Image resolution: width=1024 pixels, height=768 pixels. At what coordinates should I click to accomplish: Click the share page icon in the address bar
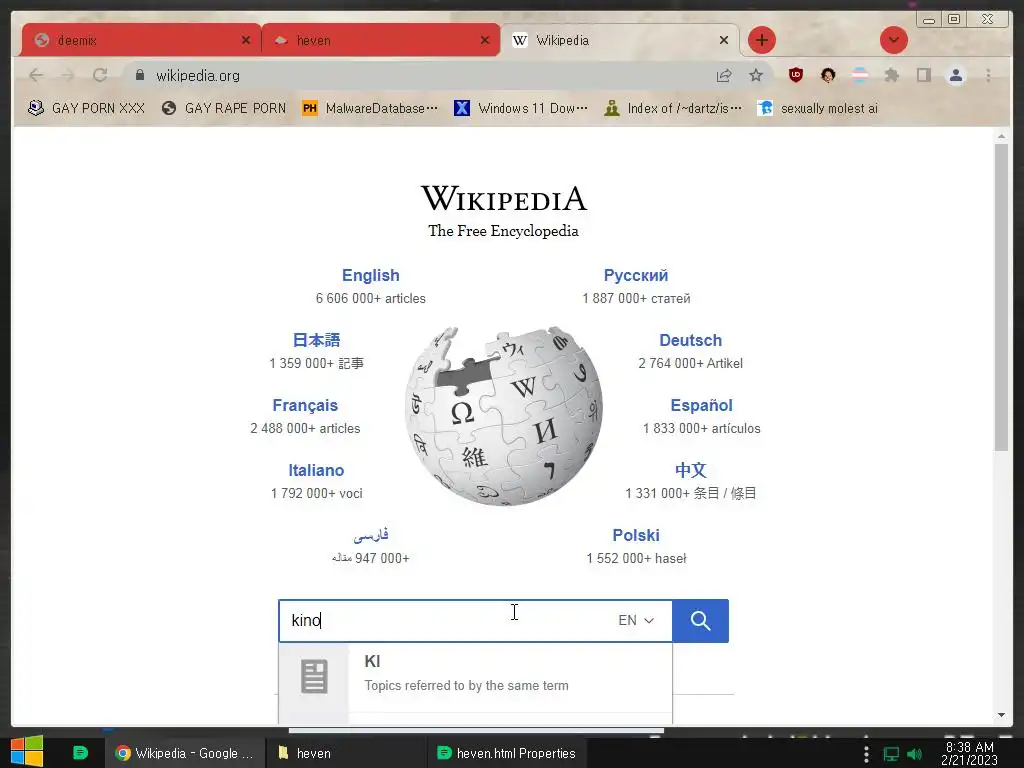point(724,75)
